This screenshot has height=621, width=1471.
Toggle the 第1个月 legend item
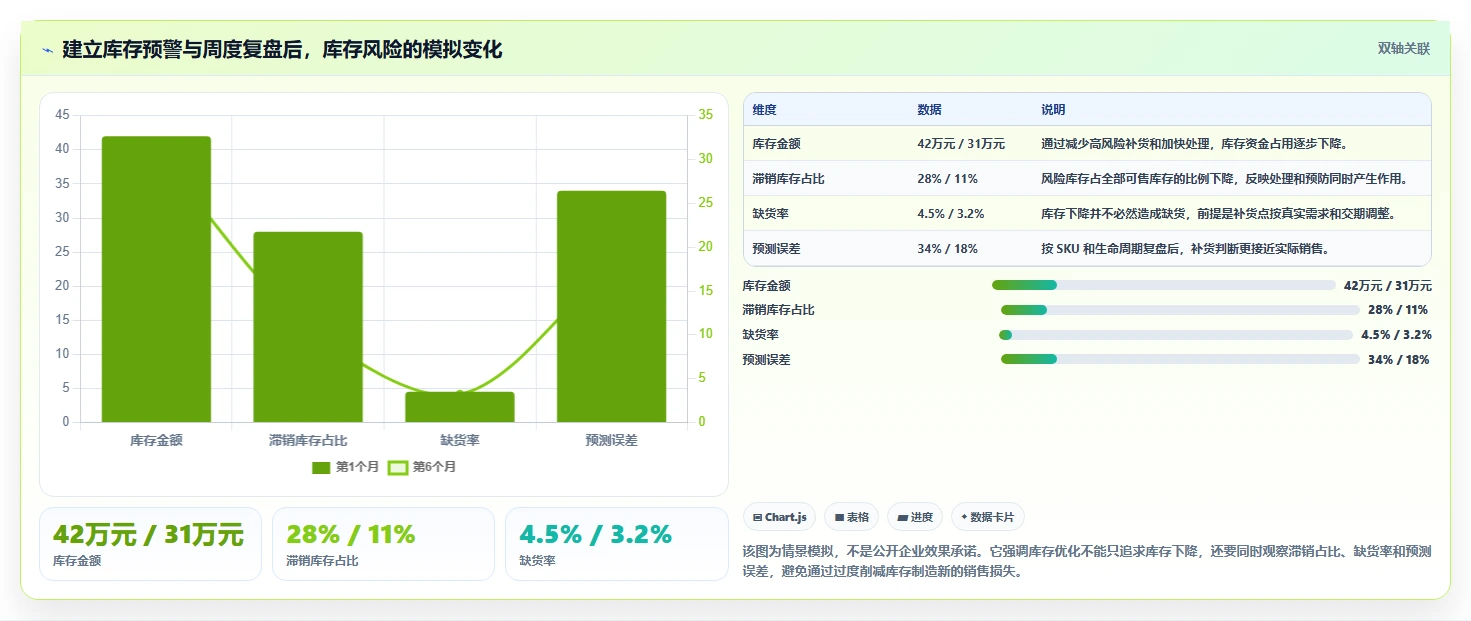pos(345,467)
